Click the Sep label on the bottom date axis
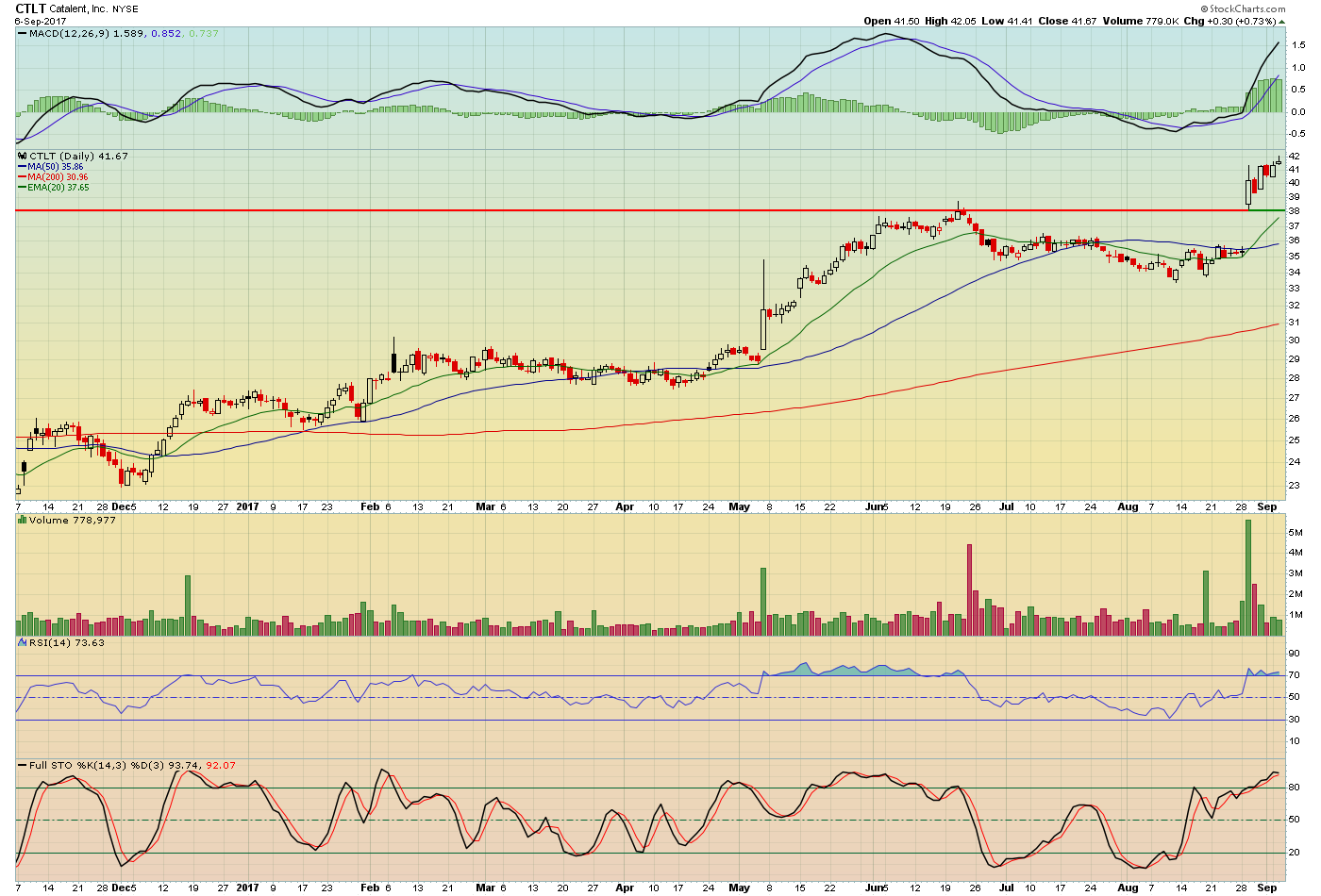This screenshot has width=1321, height=896. pos(1266,888)
